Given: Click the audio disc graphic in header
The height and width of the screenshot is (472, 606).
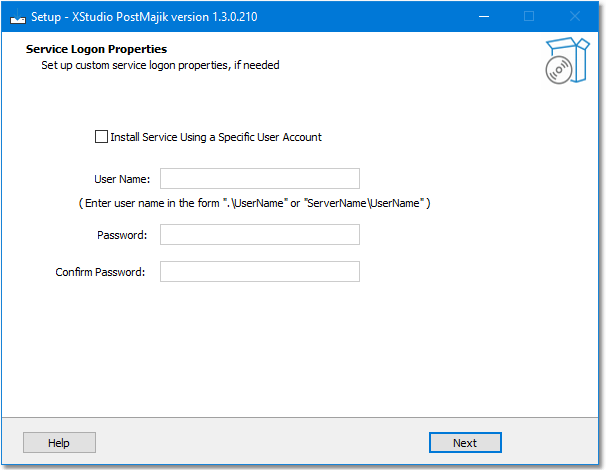Looking at the screenshot, I should [558, 70].
